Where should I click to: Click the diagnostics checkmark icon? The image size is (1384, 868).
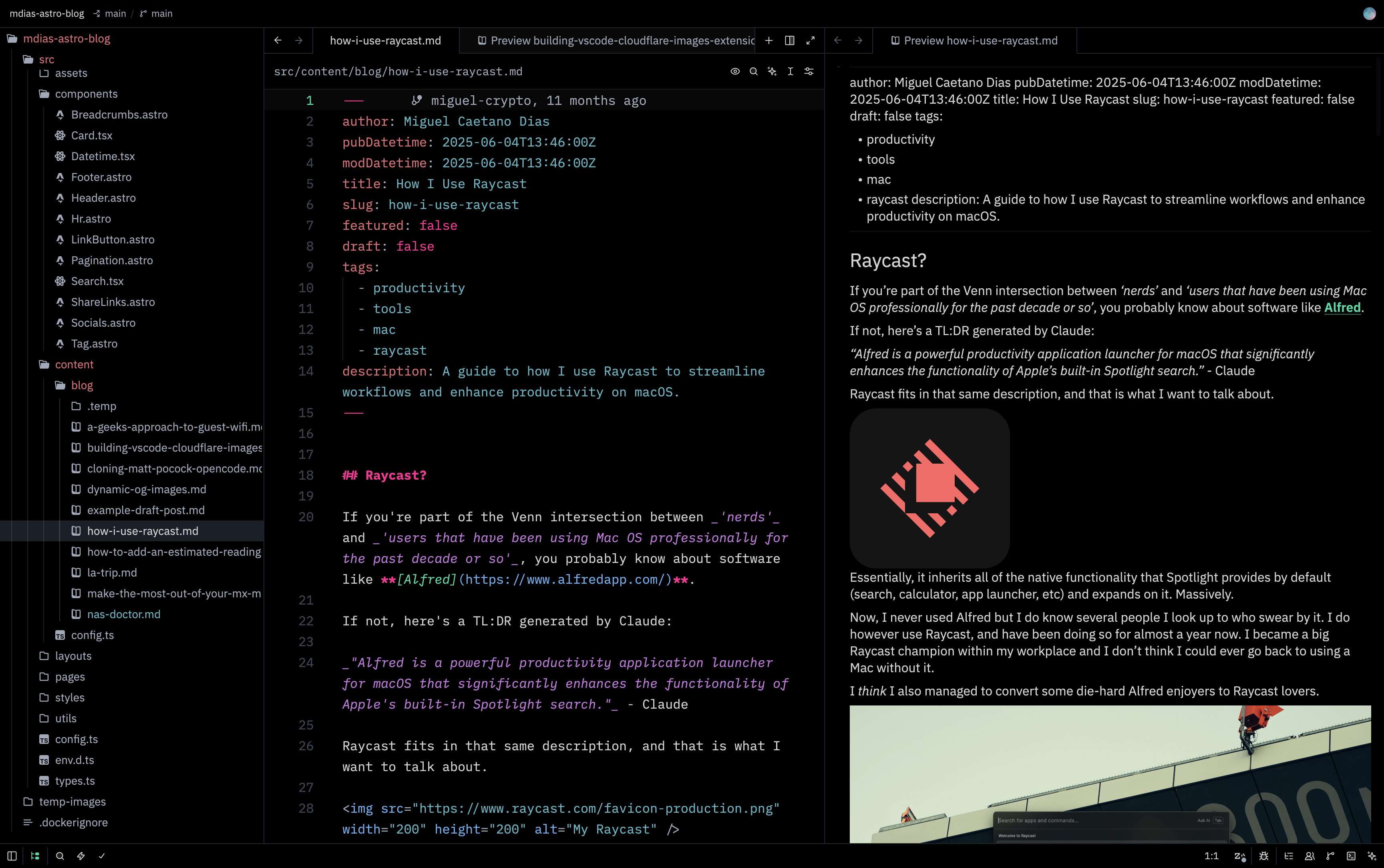tap(102, 856)
